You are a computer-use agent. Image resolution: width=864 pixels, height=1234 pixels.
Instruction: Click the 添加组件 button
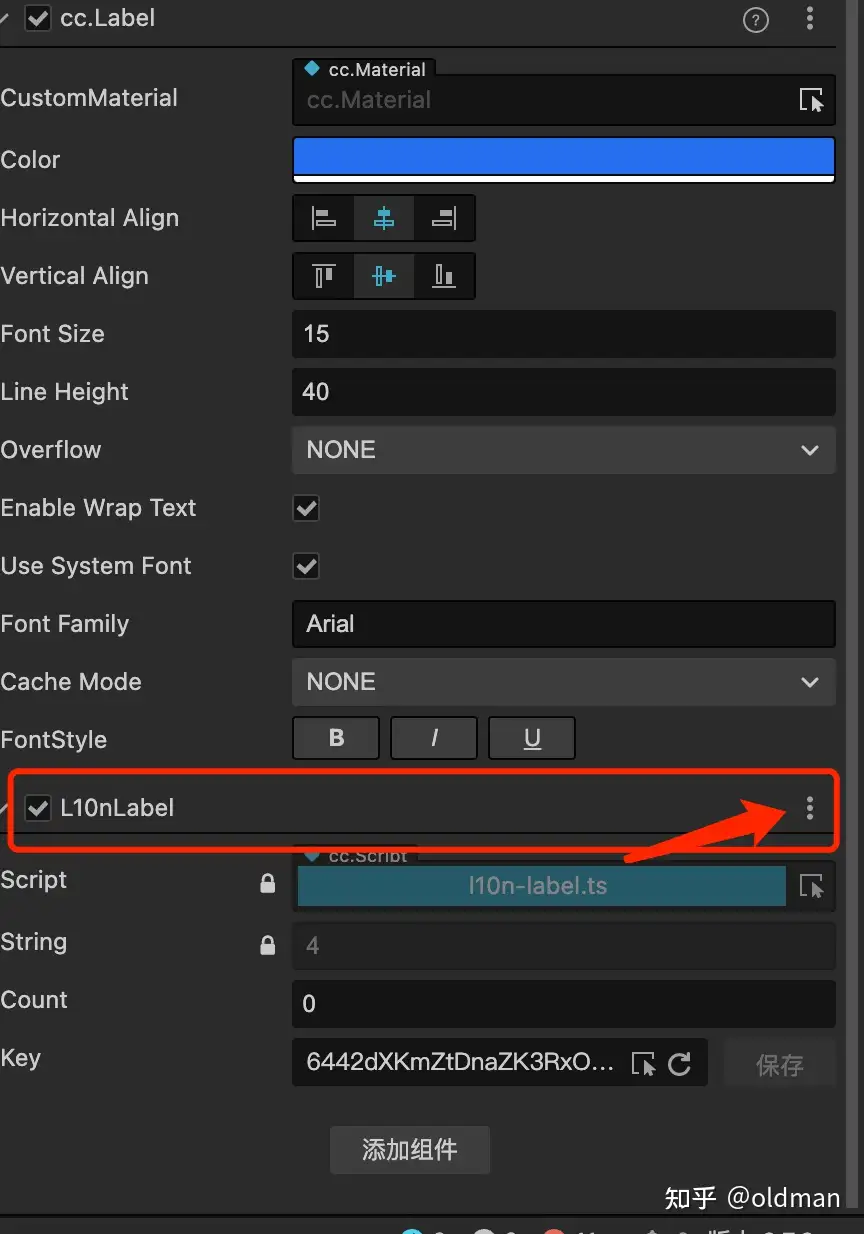coord(410,1150)
